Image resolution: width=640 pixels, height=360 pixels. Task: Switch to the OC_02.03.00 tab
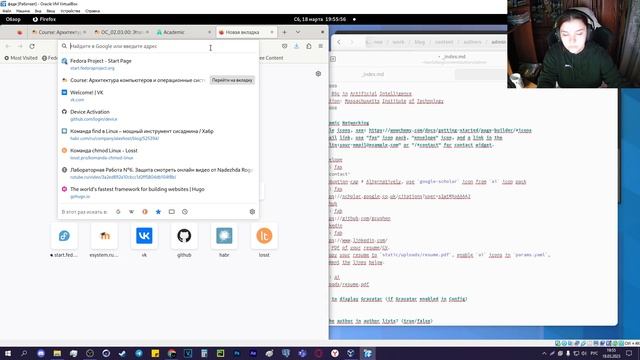pos(121,32)
